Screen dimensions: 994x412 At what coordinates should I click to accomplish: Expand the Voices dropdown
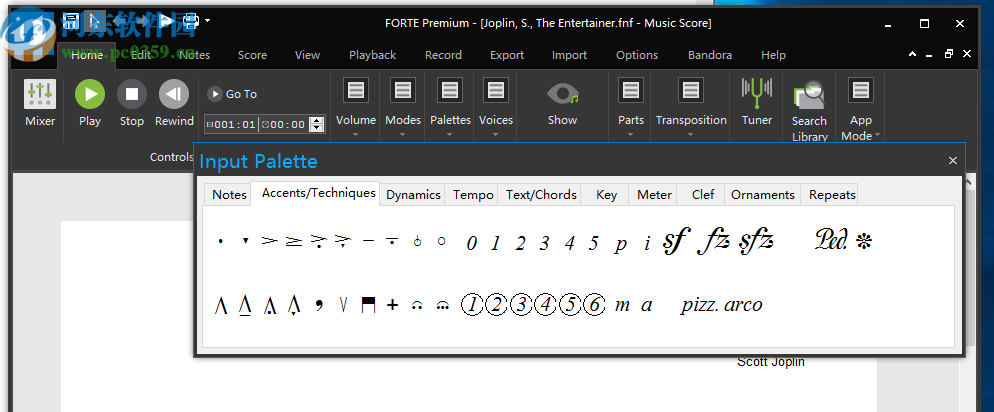pos(496,106)
